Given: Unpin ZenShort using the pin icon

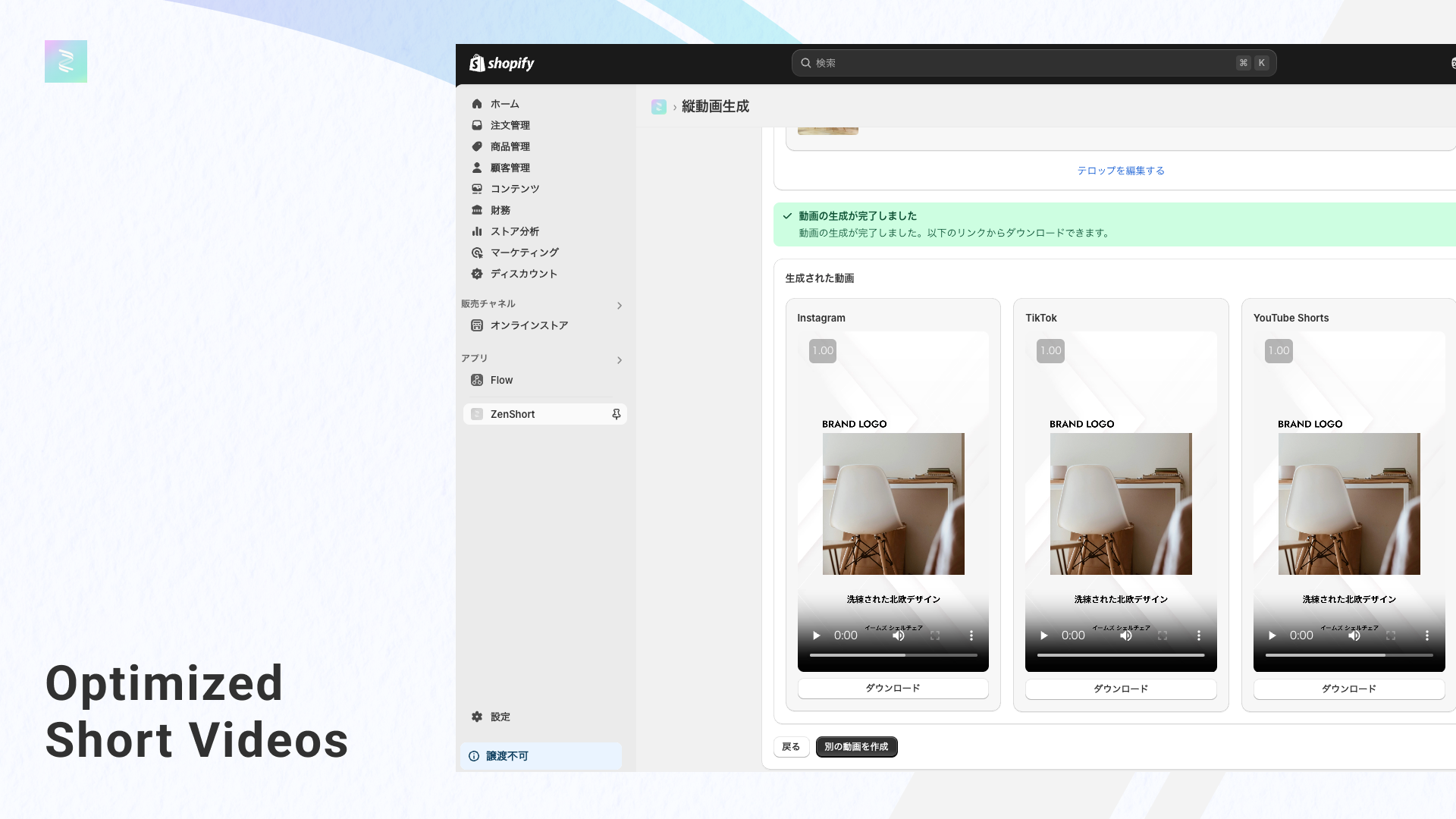Looking at the screenshot, I should (617, 414).
